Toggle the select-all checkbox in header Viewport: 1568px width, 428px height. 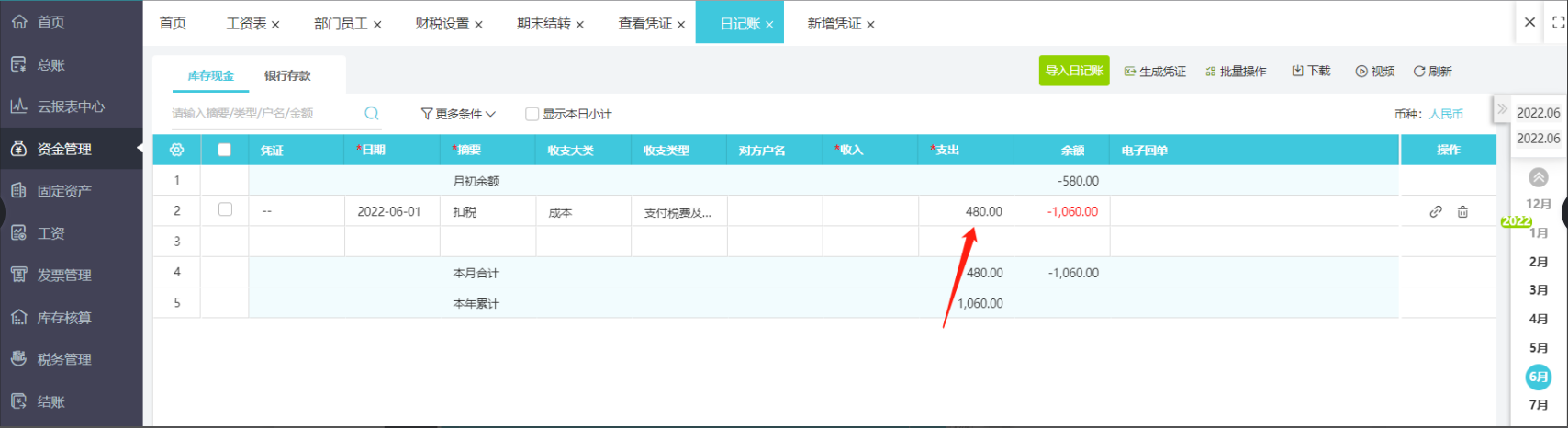225,150
